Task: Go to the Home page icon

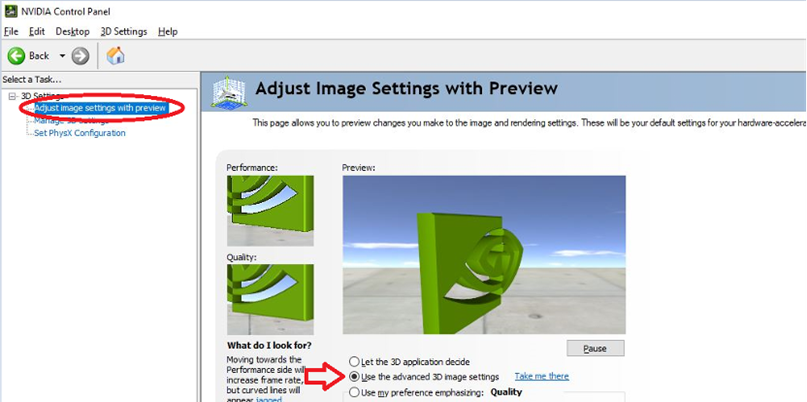Action: coord(115,55)
